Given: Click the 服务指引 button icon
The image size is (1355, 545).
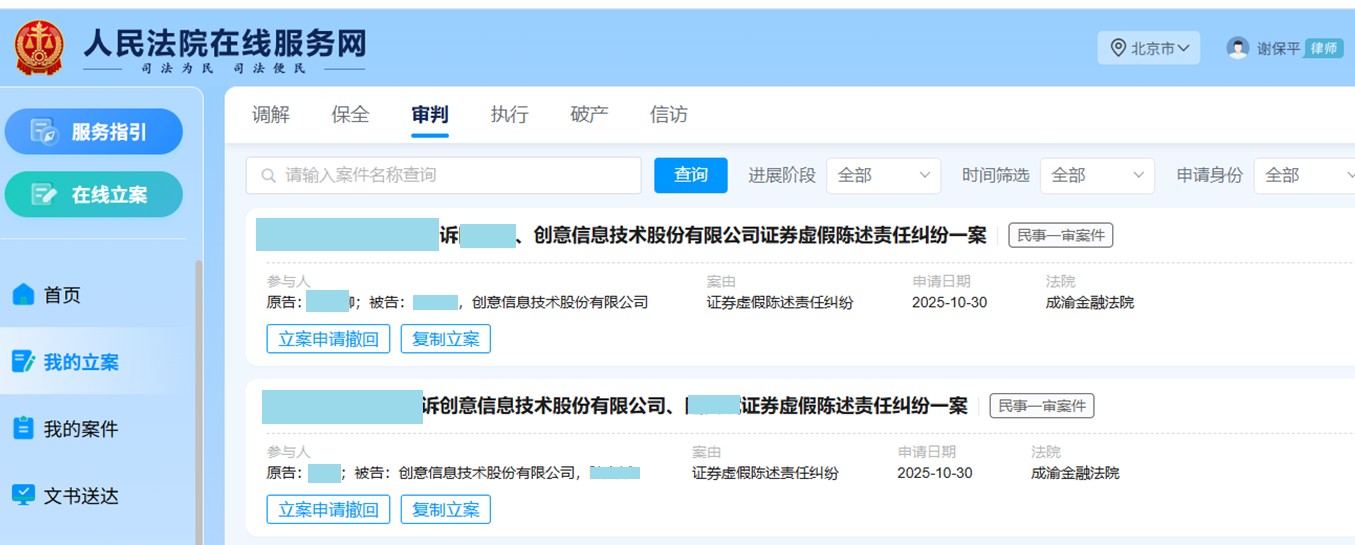Looking at the screenshot, I should tap(45, 132).
